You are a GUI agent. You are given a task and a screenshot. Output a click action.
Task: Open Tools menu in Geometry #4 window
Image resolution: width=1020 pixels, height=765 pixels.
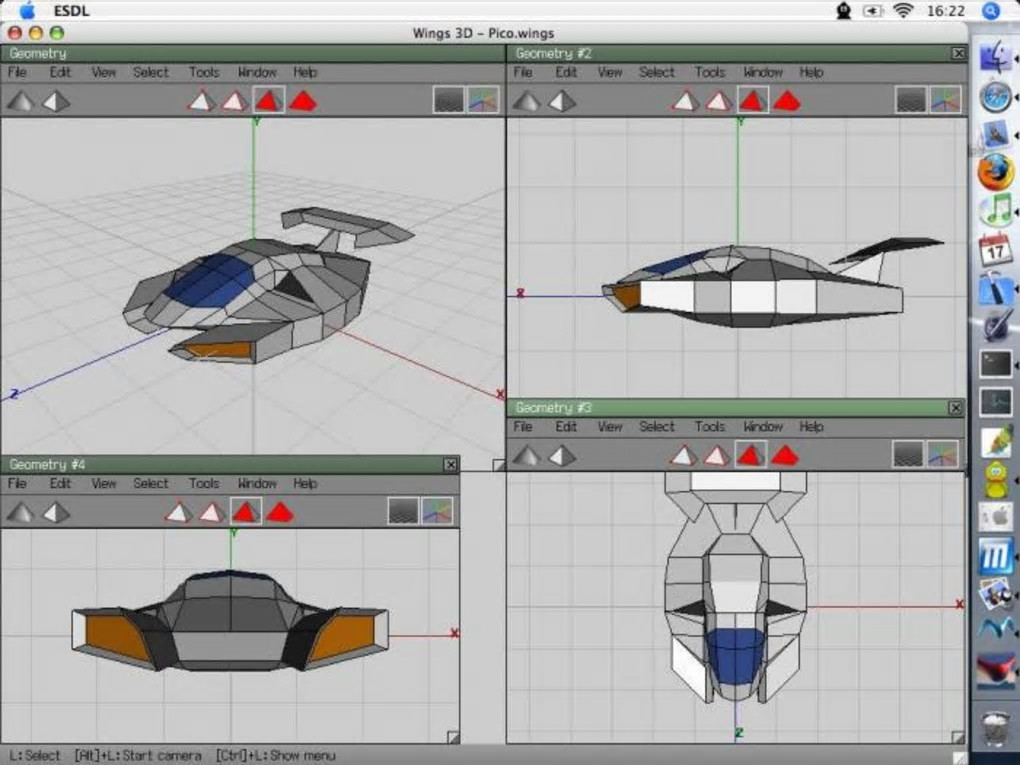pos(204,483)
